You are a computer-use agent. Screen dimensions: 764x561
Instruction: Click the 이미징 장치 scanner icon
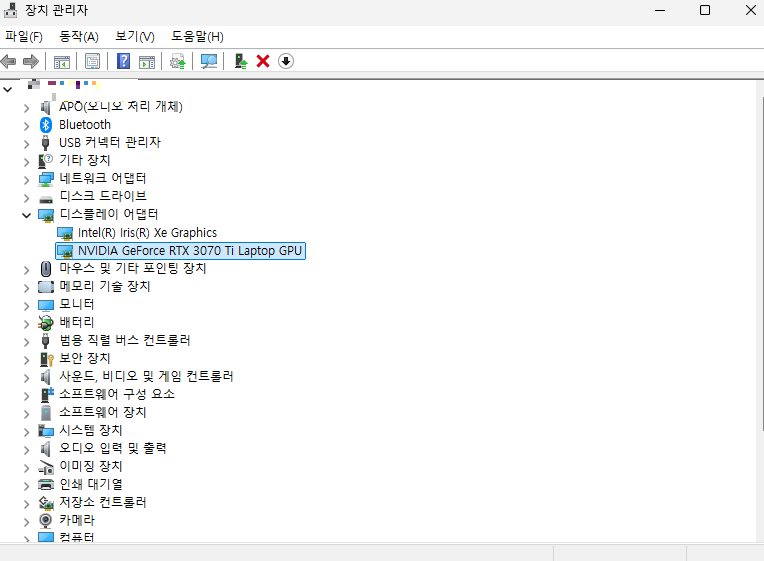pyautogui.click(x=46, y=467)
